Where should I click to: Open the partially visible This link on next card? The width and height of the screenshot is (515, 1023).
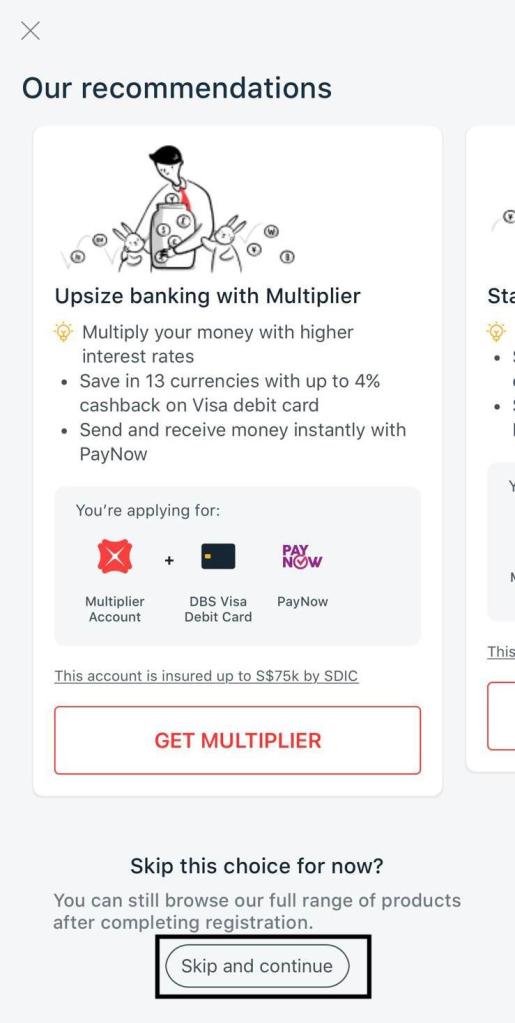501,651
